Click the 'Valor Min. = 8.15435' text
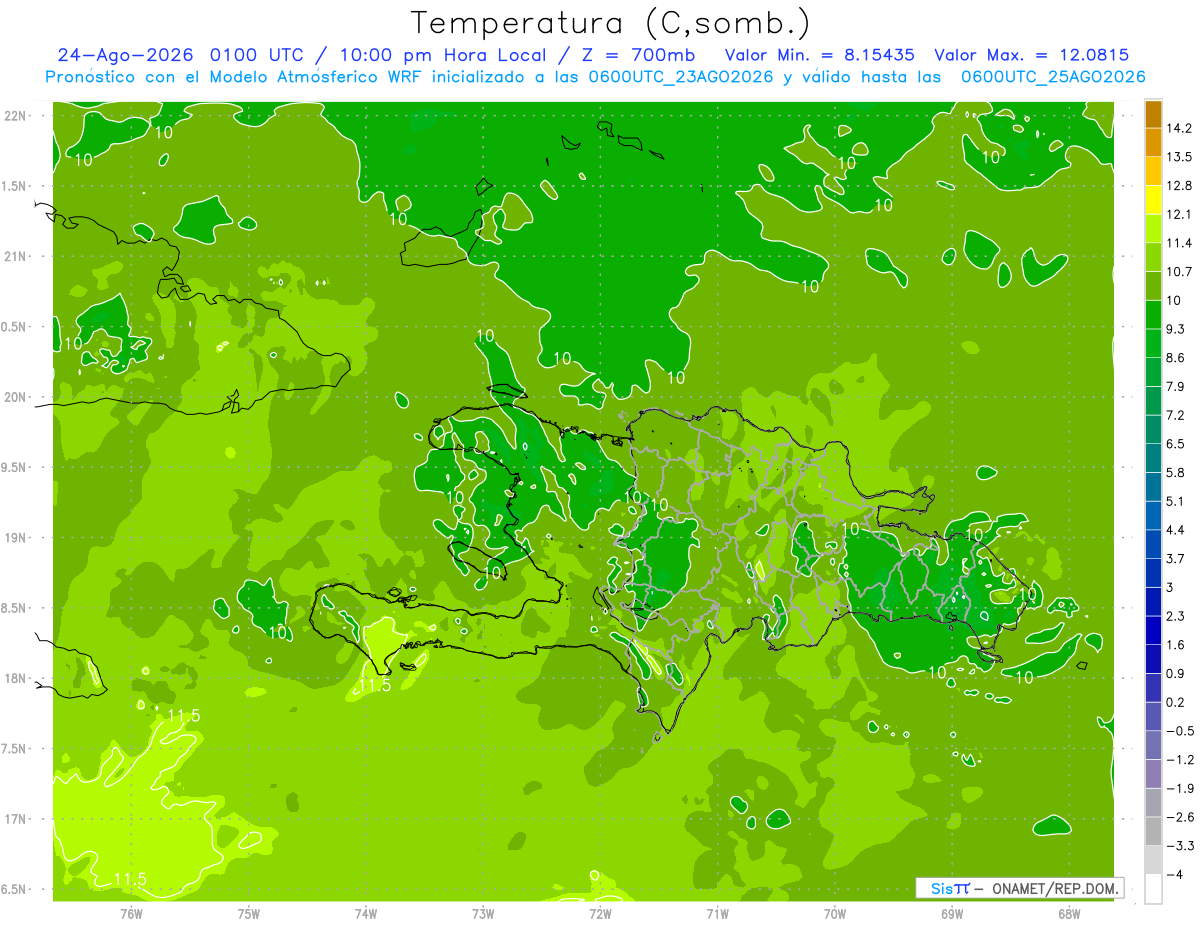Image resolution: width=1200 pixels, height=927 pixels. pyautogui.click(x=820, y=54)
